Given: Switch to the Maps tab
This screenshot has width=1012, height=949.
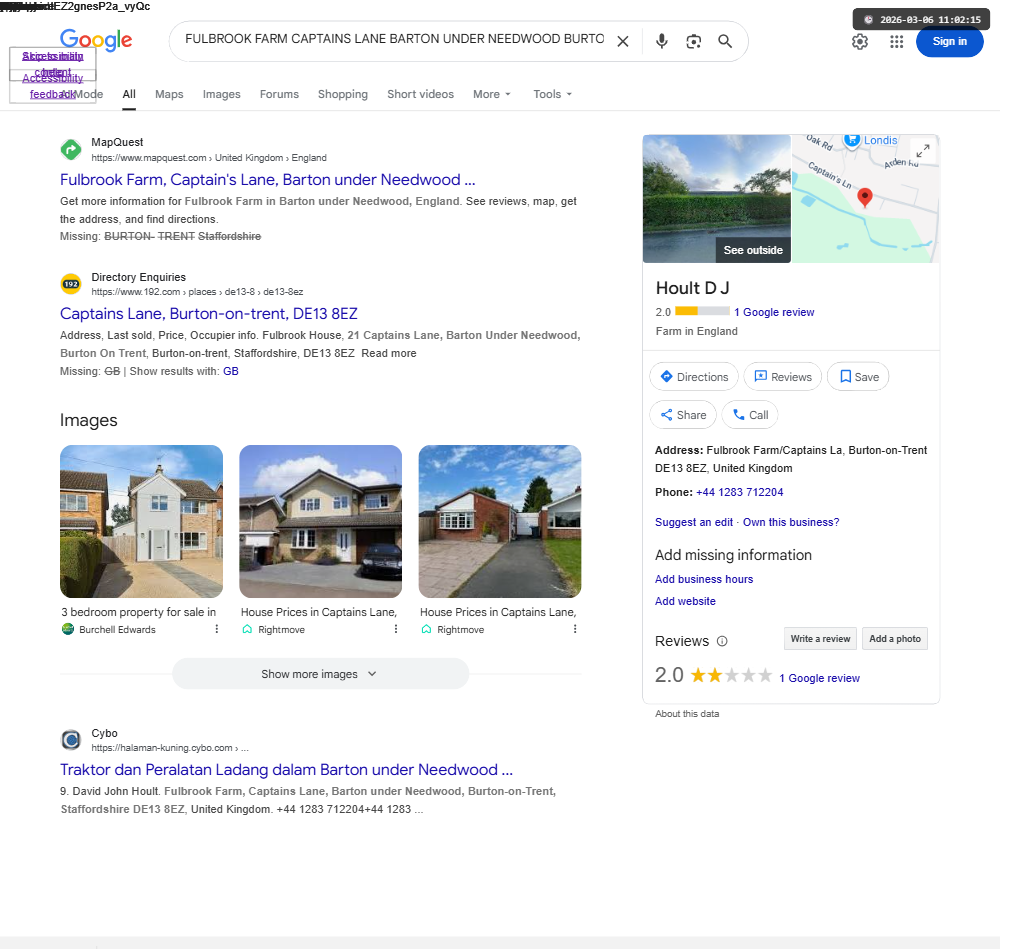Looking at the screenshot, I should pyautogui.click(x=169, y=94).
